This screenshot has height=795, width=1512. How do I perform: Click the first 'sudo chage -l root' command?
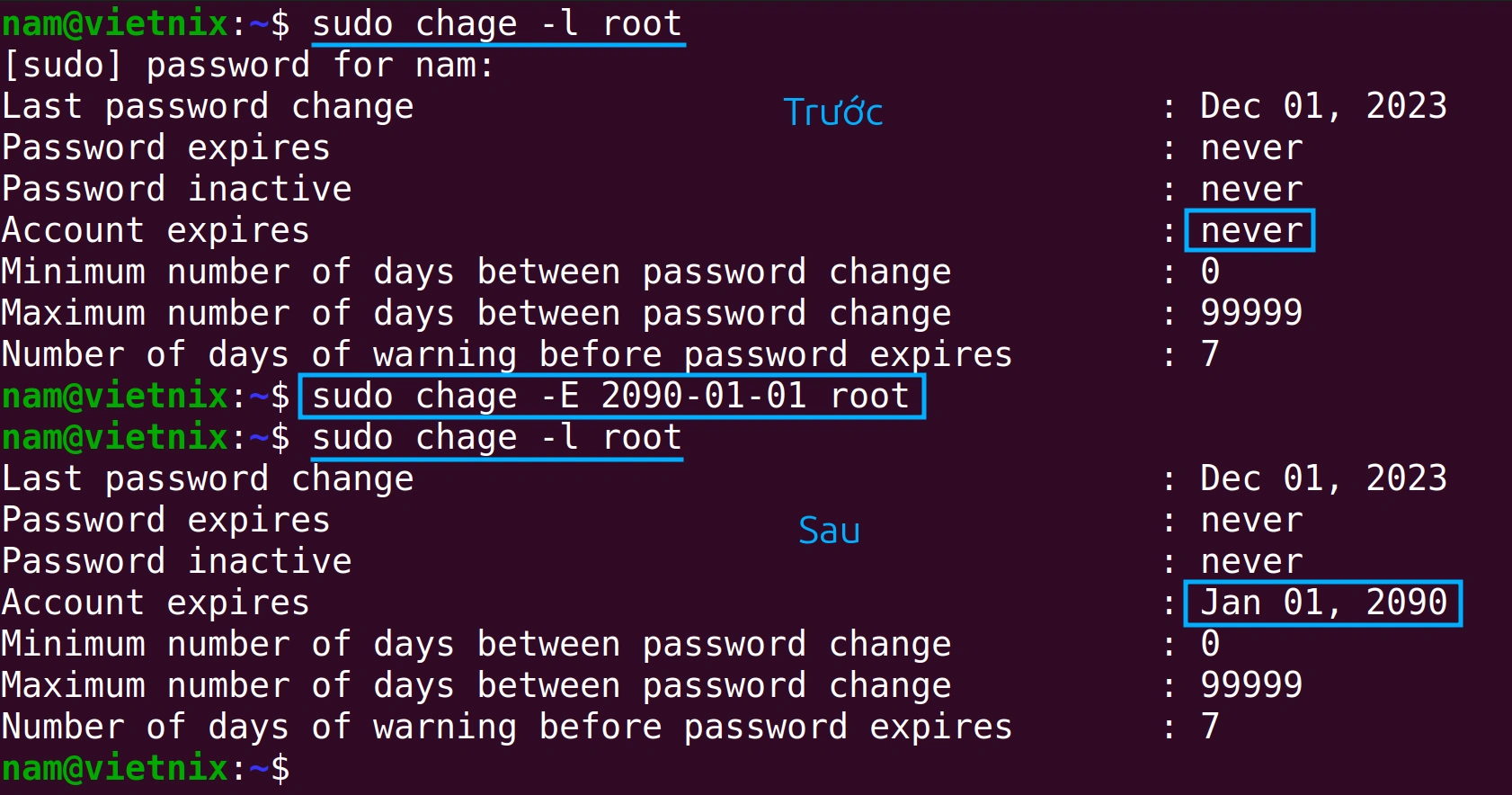[497, 23]
